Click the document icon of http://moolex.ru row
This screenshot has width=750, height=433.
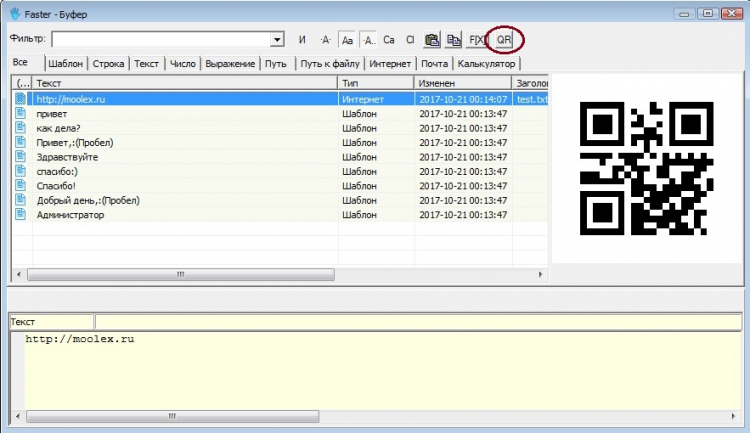20,99
